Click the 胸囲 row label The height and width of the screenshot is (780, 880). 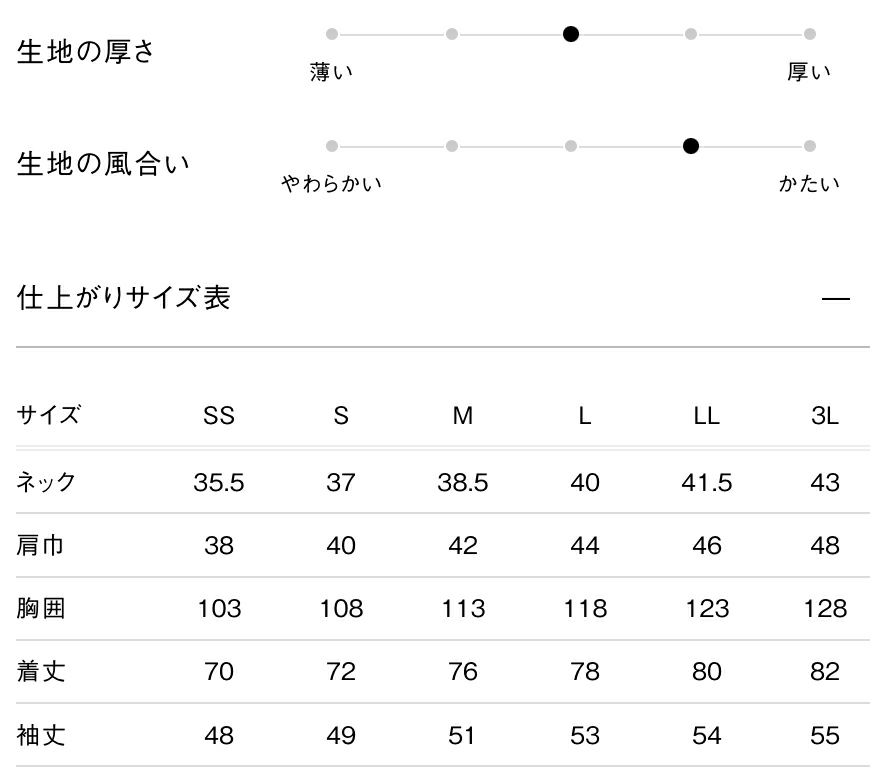click(41, 609)
